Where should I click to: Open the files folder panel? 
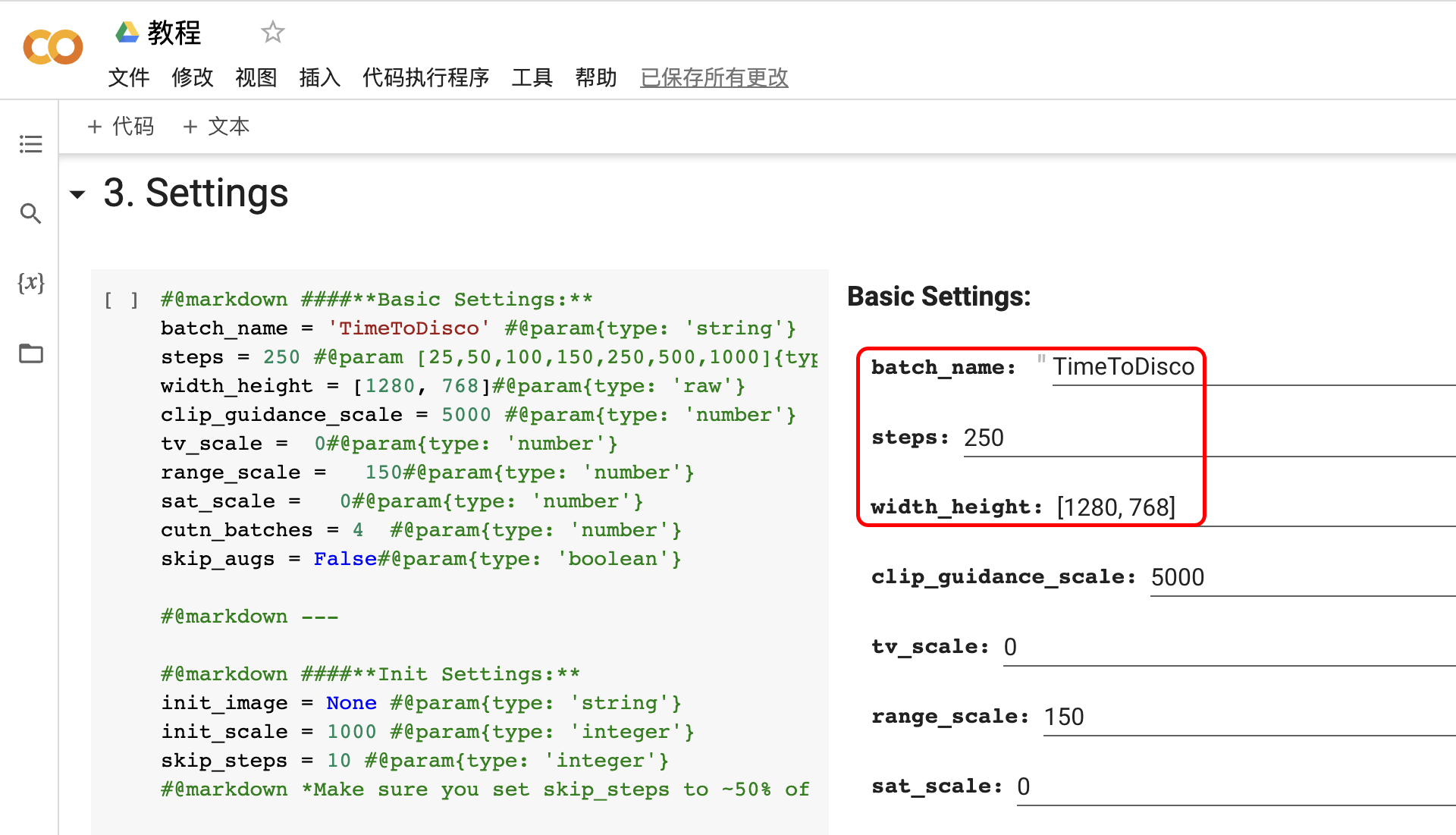pos(30,353)
